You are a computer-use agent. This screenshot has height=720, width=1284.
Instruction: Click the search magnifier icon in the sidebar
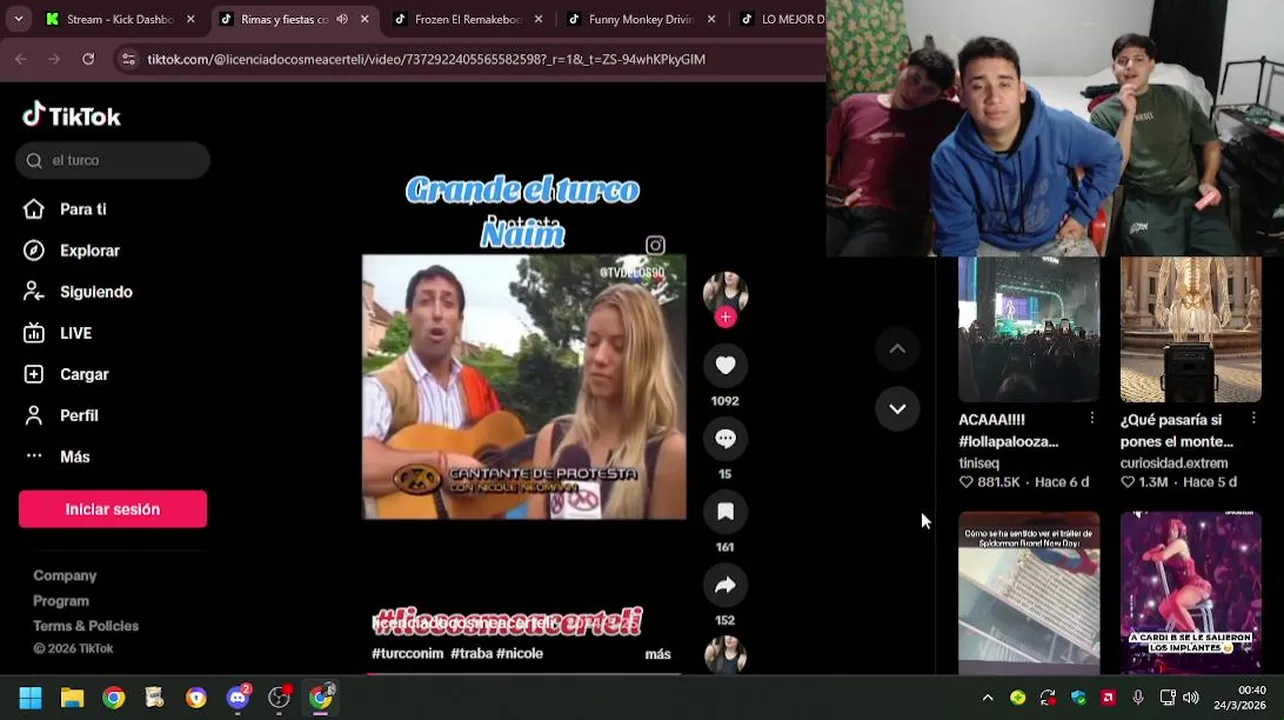click(x=34, y=160)
